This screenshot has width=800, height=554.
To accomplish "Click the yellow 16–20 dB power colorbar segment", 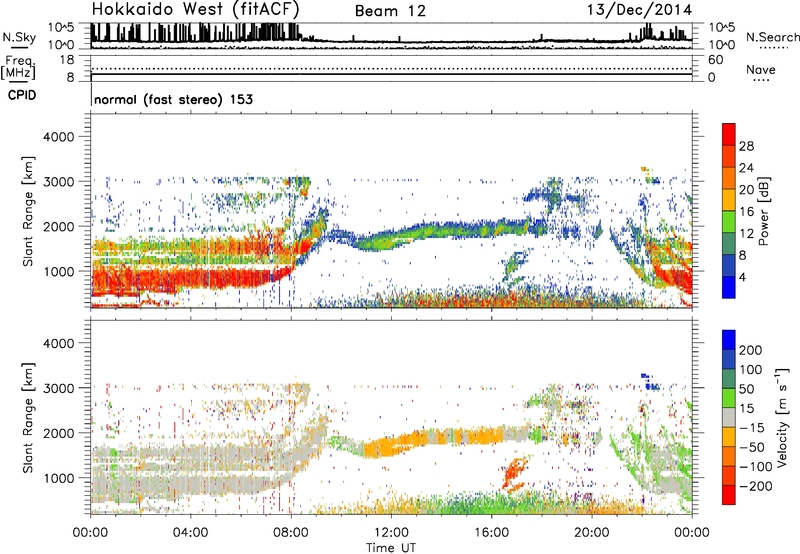I will (729, 200).
